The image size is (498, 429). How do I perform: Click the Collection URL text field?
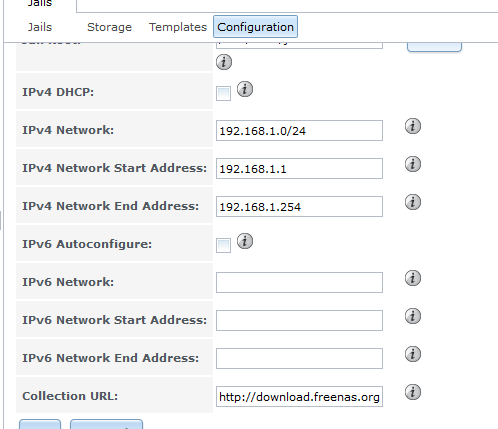pyautogui.click(x=299, y=397)
